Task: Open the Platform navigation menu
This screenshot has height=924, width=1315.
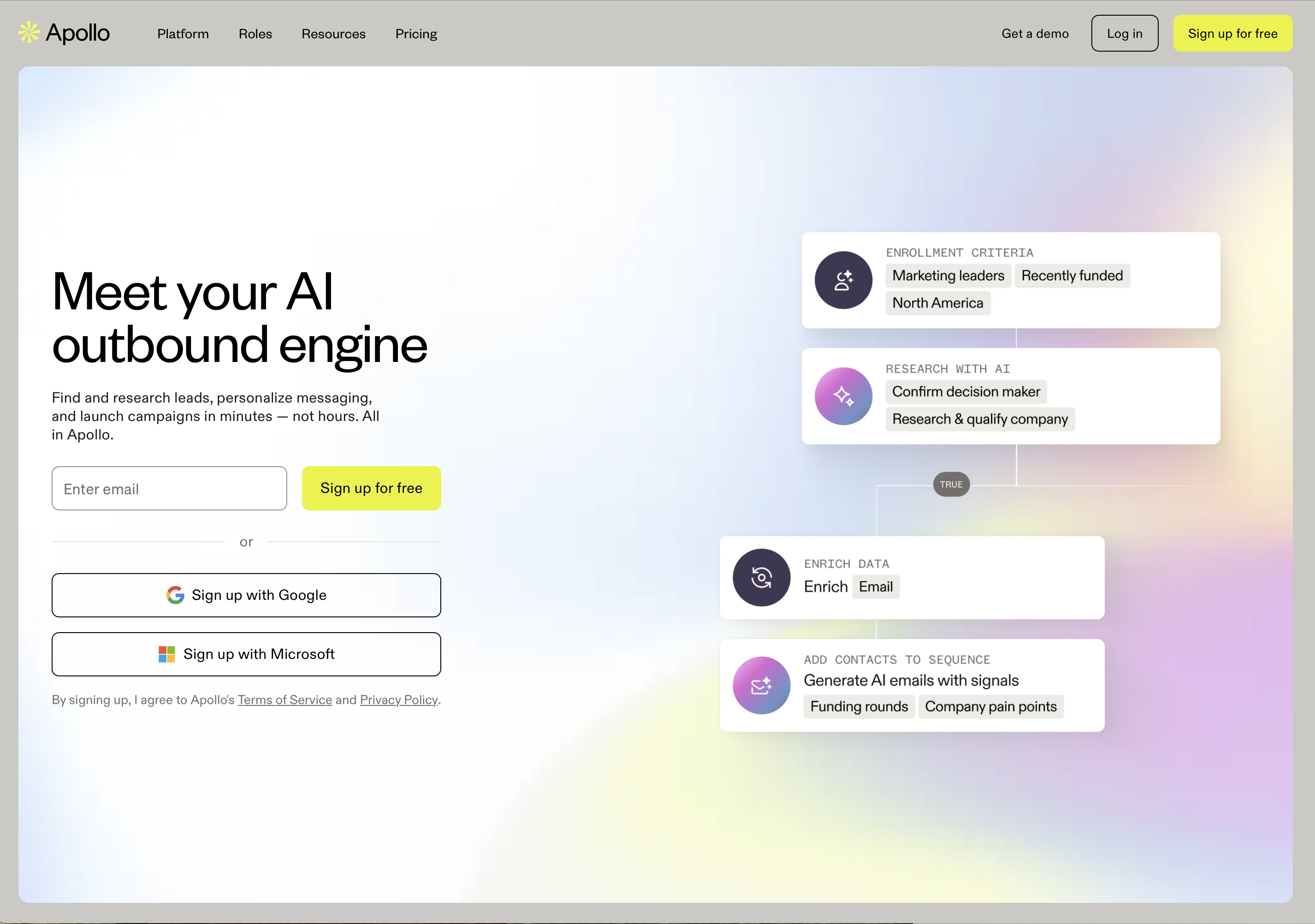Action: point(183,34)
